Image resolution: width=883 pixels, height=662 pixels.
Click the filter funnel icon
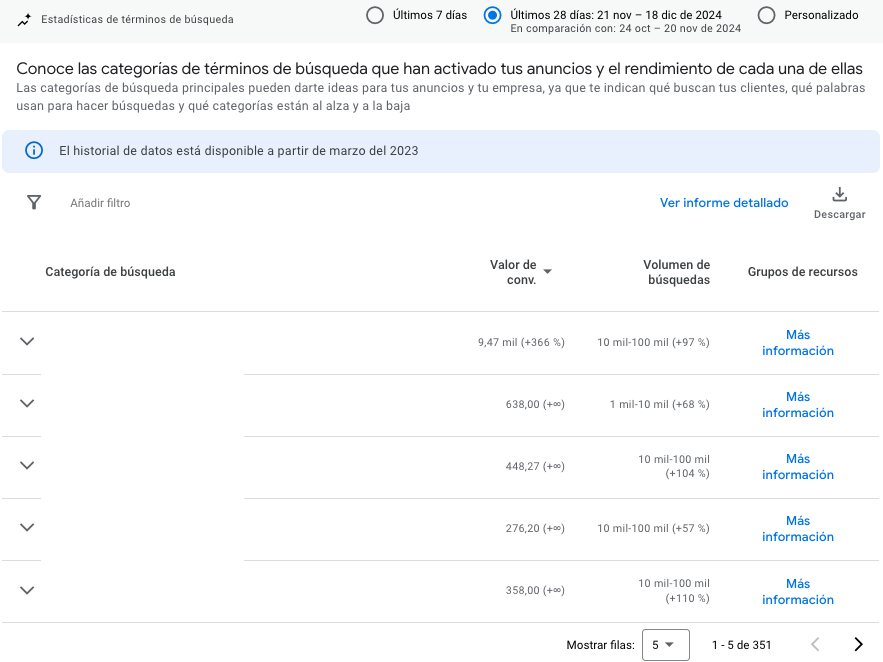coord(34,203)
